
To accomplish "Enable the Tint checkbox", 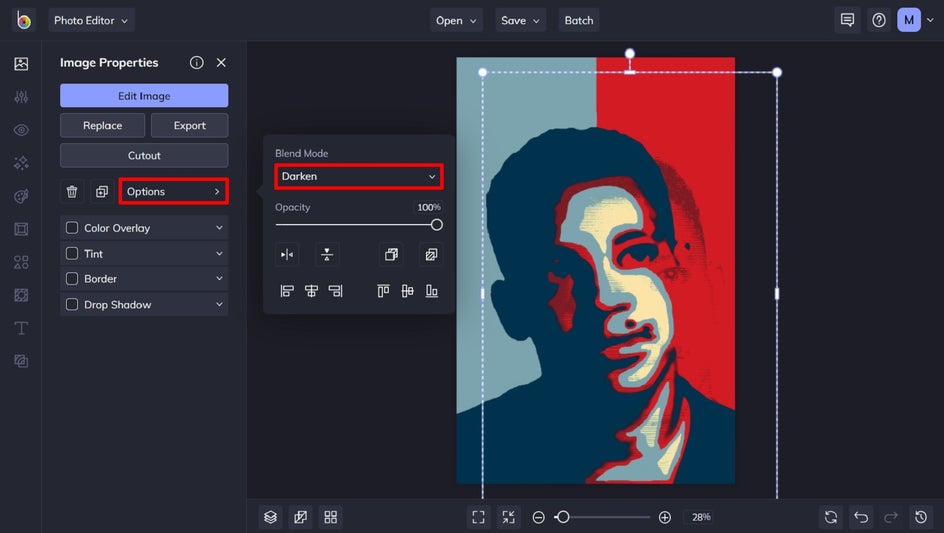I will click(x=72, y=254).
